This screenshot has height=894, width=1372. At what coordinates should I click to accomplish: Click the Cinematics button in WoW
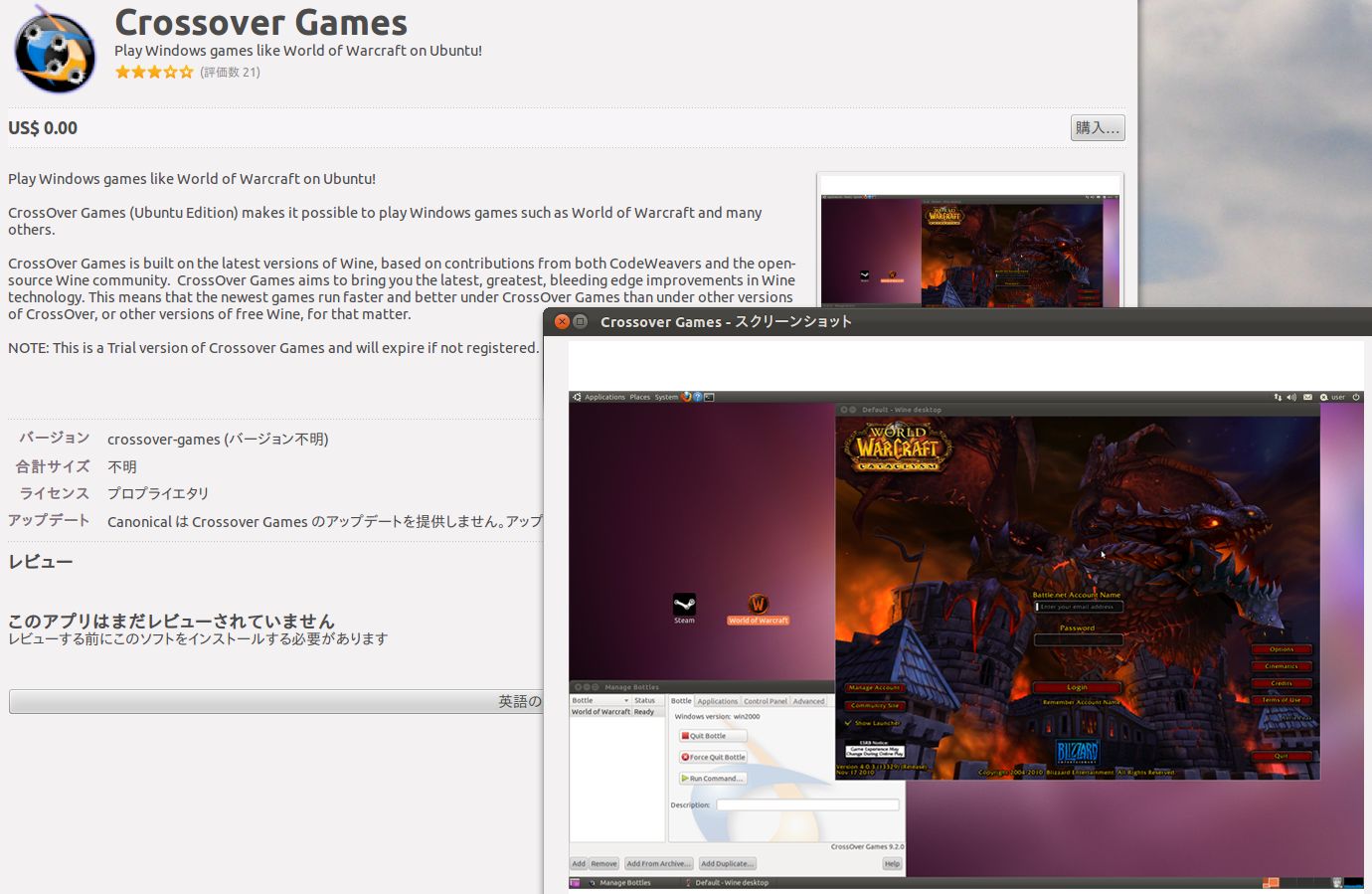pyautogui.click(x=1282, y=666)
